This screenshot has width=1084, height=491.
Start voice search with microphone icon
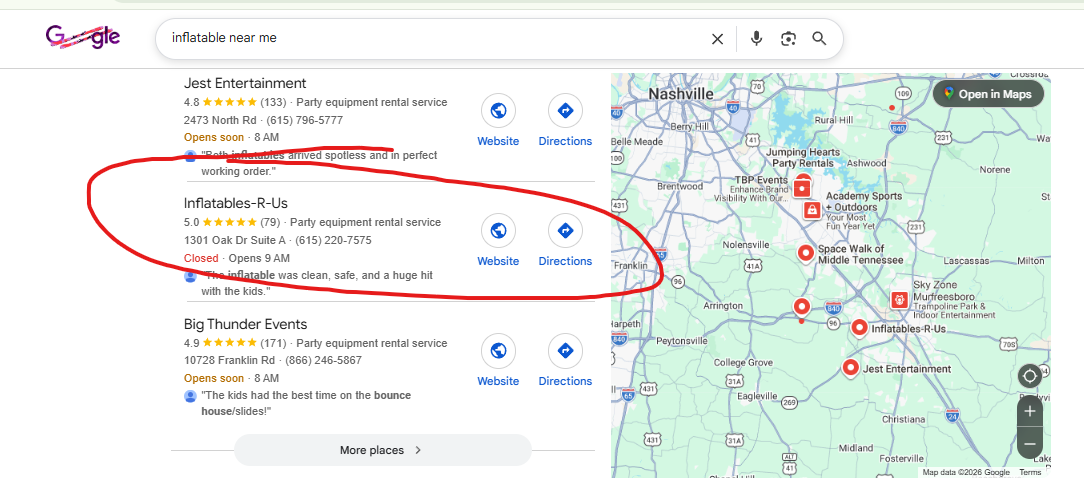(x=756, y=39)
